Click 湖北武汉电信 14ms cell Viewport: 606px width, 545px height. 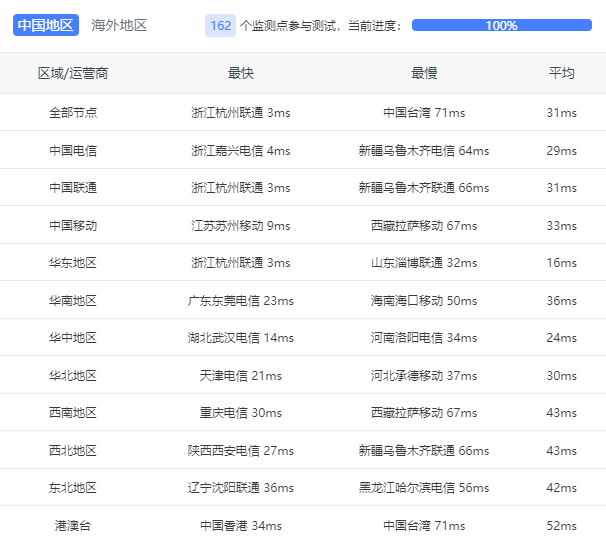click(x=240, y=337)
